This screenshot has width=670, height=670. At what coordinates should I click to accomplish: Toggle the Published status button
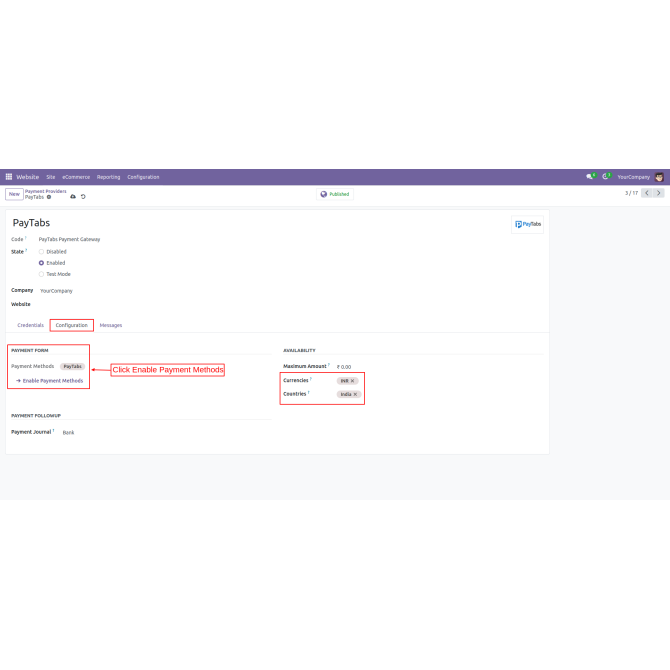(335, 194)
